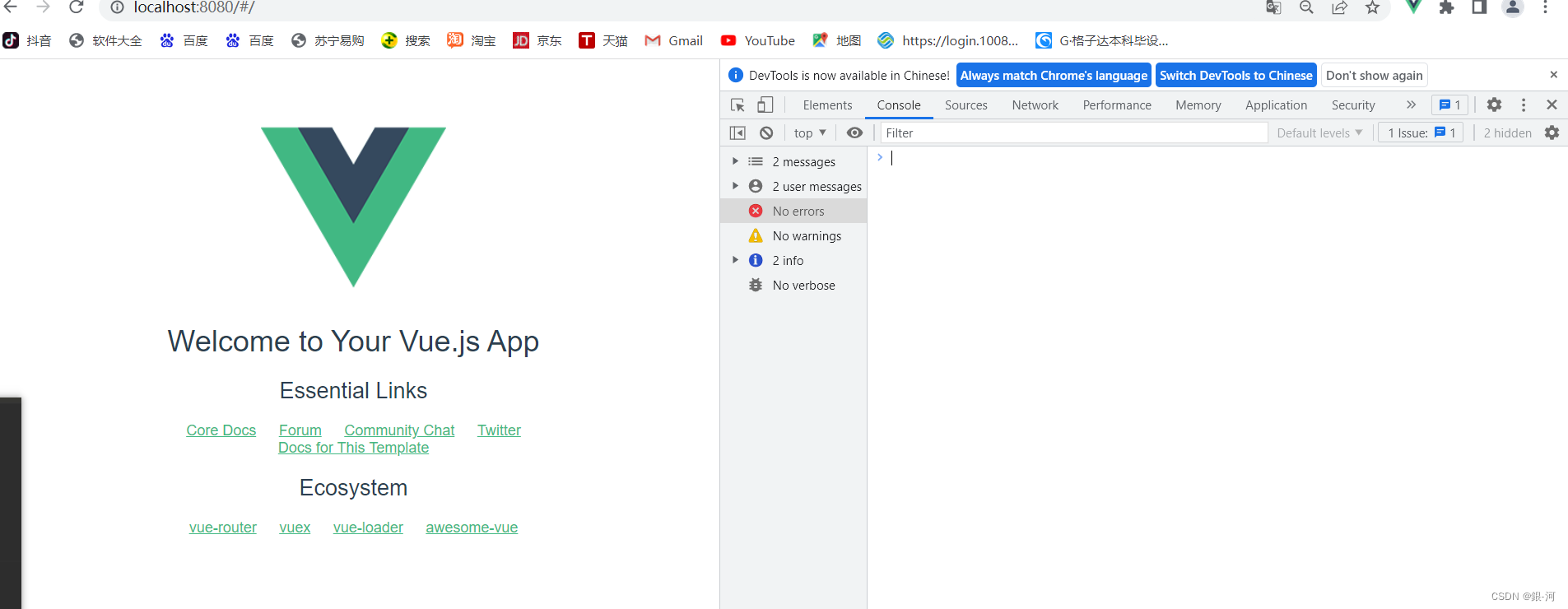This screenshot has width=1568, height=609.
Task: Open the top context dropdown
Action: tap(810, 132)
